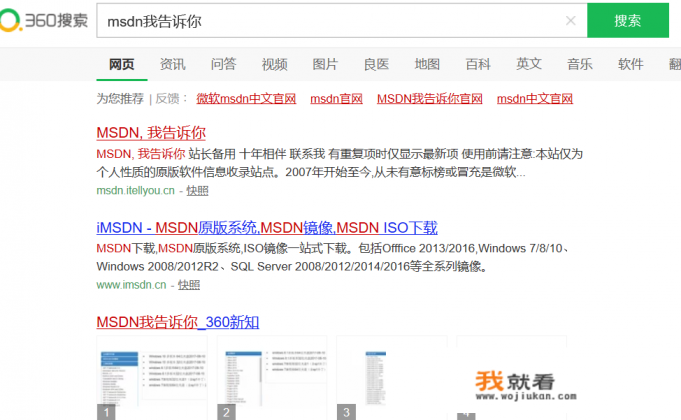Open suggested search msdn官网

[x=337, y=99]
